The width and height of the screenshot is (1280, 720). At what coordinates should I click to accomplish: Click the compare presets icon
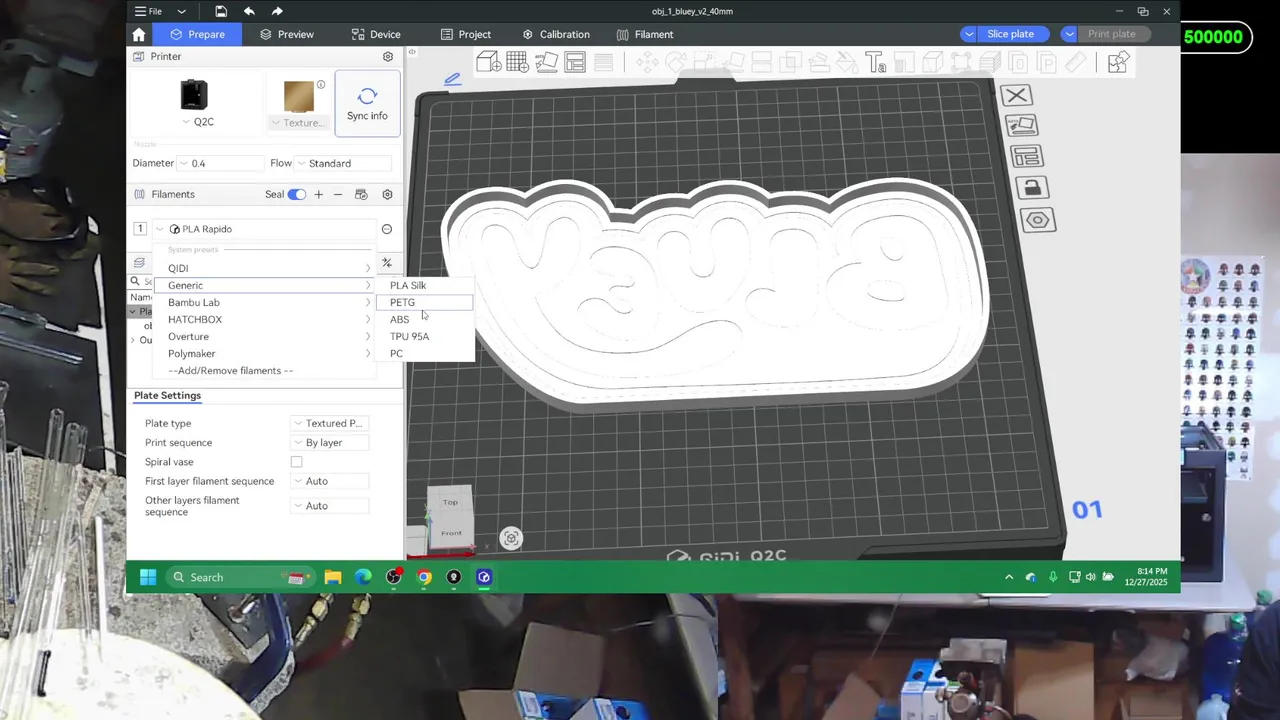coord(386,263)
